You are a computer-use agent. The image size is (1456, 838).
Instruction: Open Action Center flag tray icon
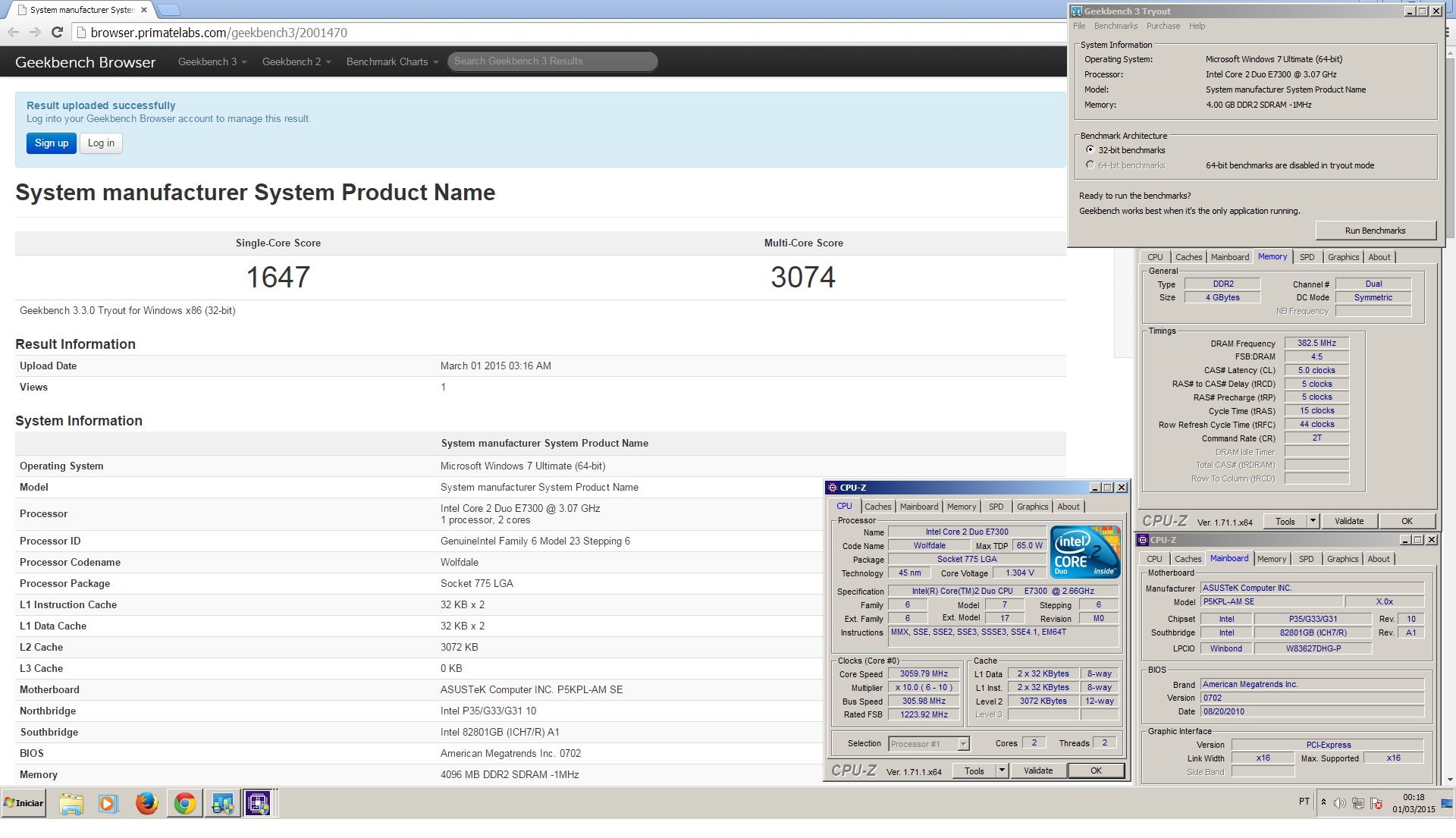[x=1376, y=803]
